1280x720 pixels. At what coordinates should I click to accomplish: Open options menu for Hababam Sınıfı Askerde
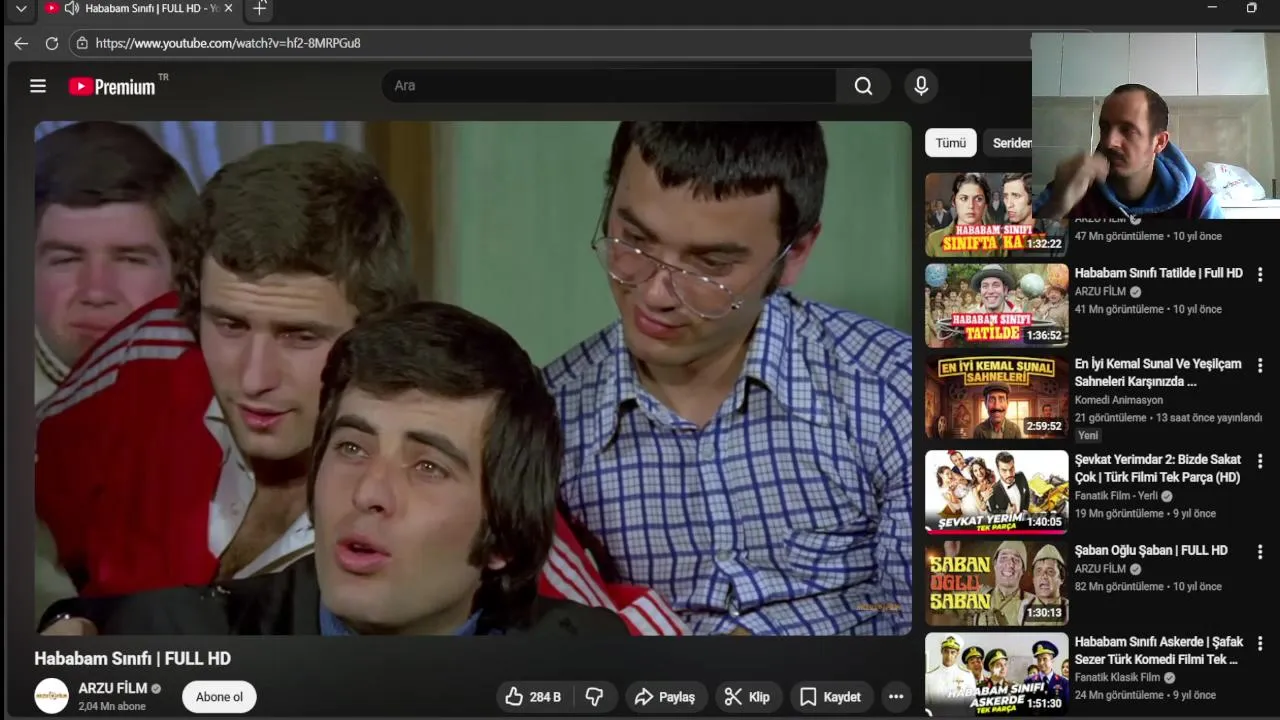coord(1260,643)
